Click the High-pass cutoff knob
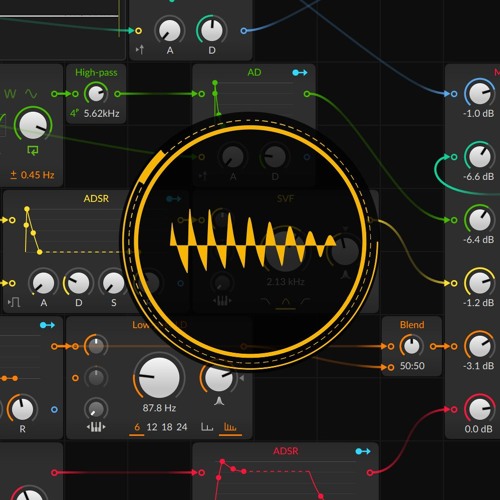This screenshot has width=500, height=500. click(96, 94)
